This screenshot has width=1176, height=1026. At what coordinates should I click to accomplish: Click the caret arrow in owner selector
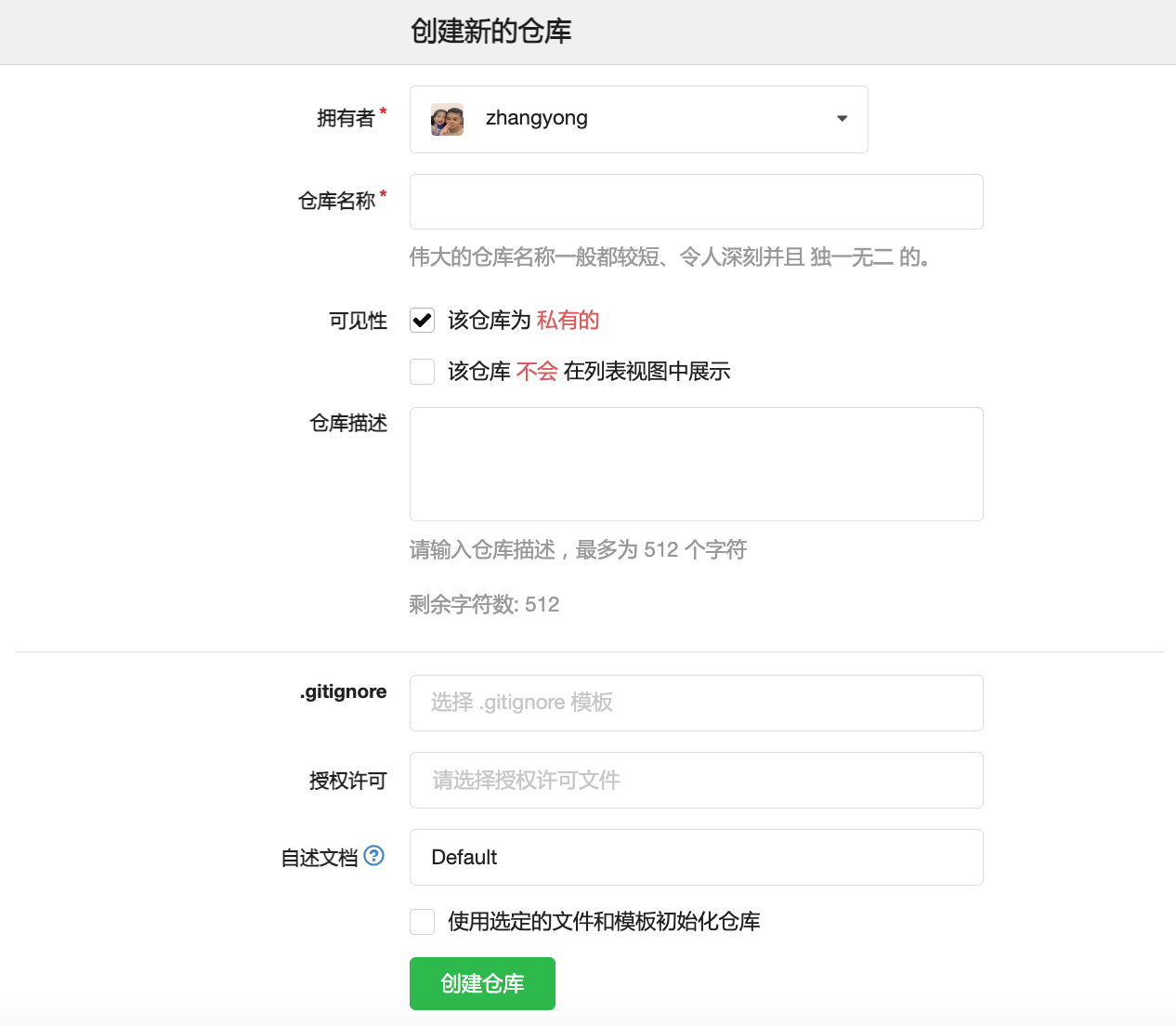[842, 119]
